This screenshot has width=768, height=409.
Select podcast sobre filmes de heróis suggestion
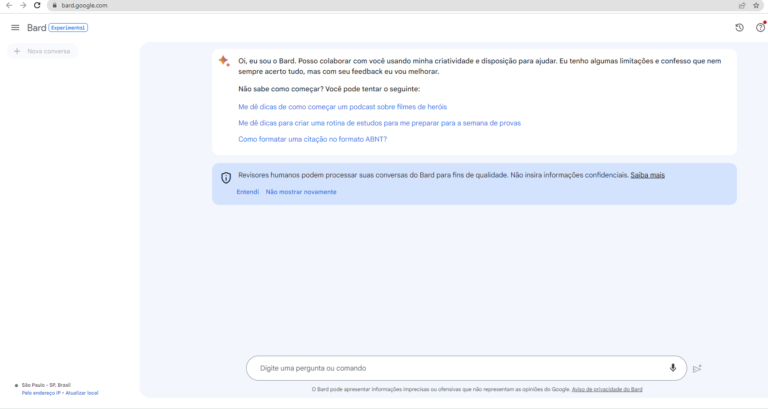342,107
